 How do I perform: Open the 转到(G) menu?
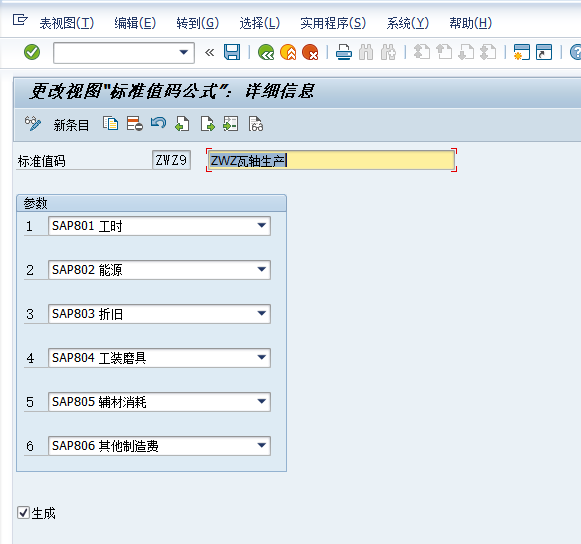pos(197,23)
